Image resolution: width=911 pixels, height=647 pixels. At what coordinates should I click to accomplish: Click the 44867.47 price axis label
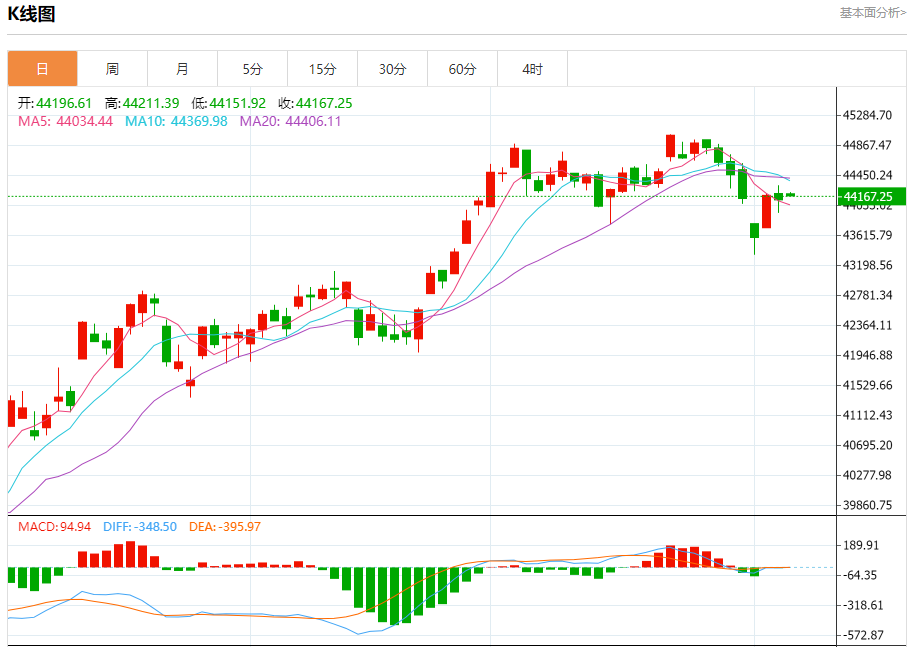(867, 145)
